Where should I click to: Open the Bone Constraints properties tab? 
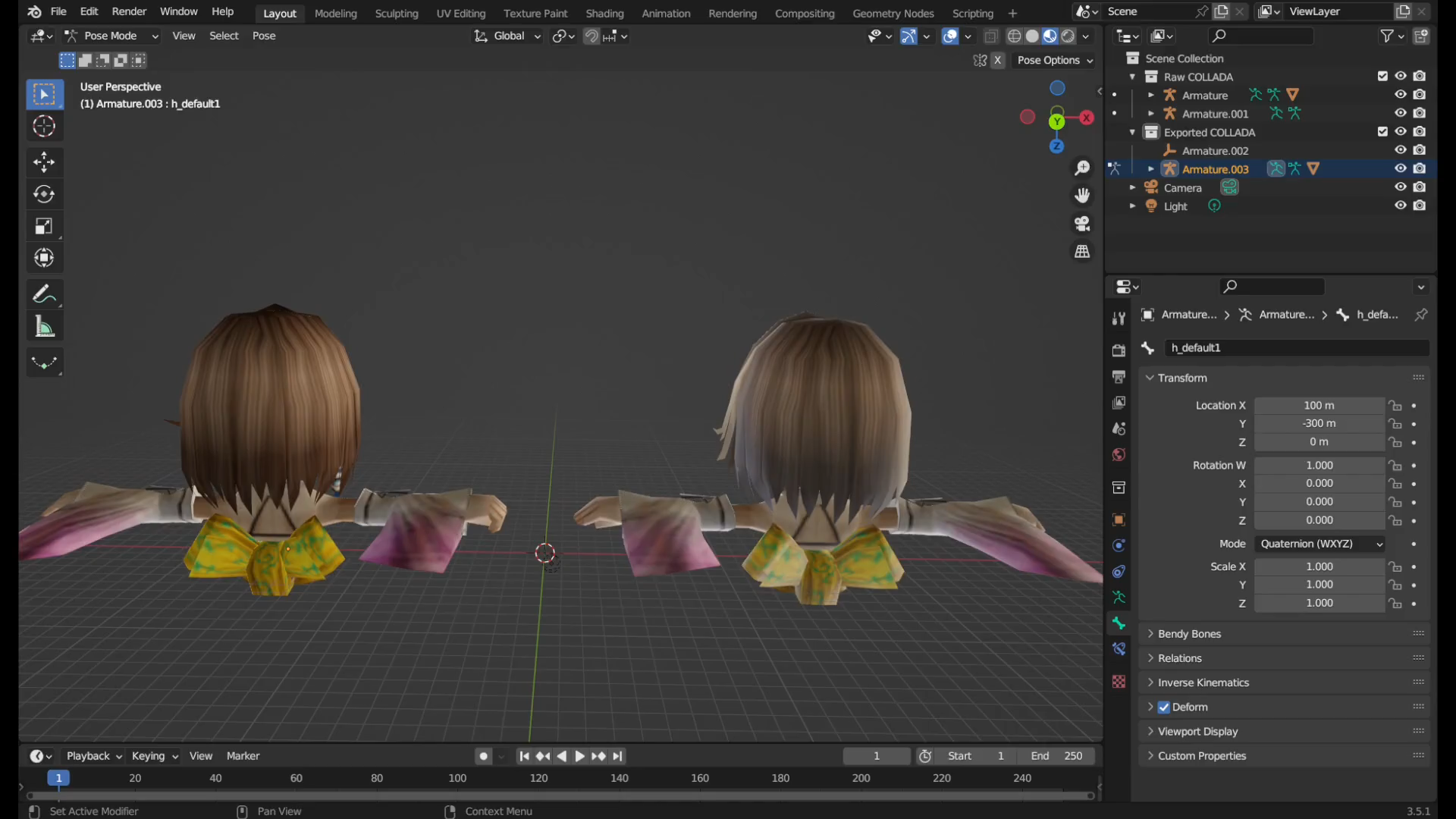pyautogui.click(x=1119, y=649)
